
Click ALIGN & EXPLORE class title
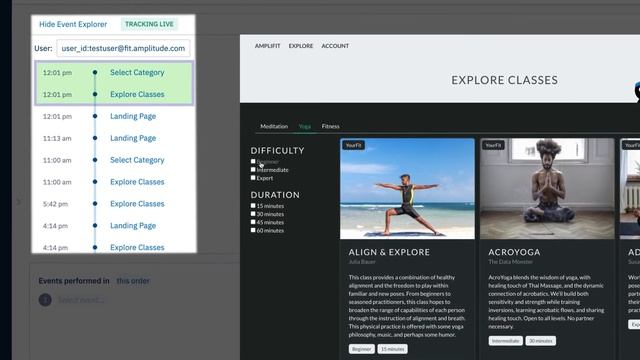(389, 252)
